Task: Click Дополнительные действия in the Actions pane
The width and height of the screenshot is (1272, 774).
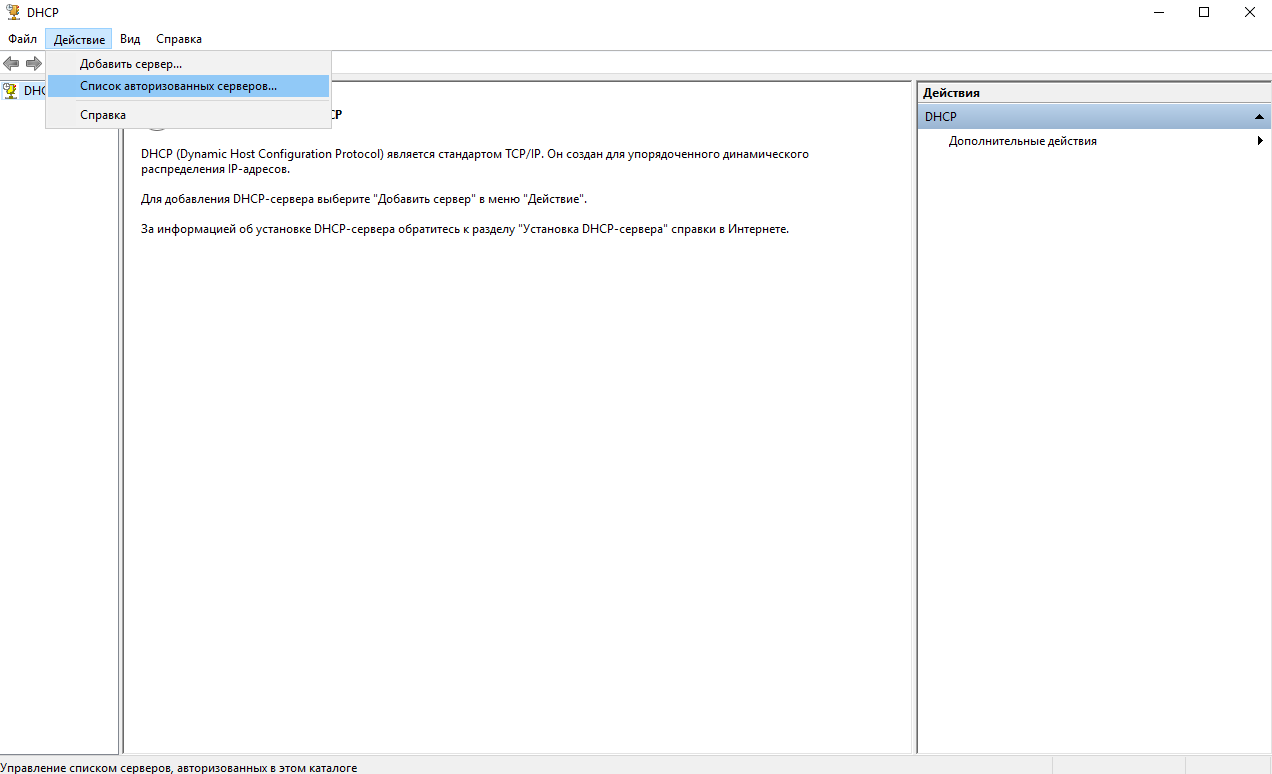Action: (x=1022, y=141)
